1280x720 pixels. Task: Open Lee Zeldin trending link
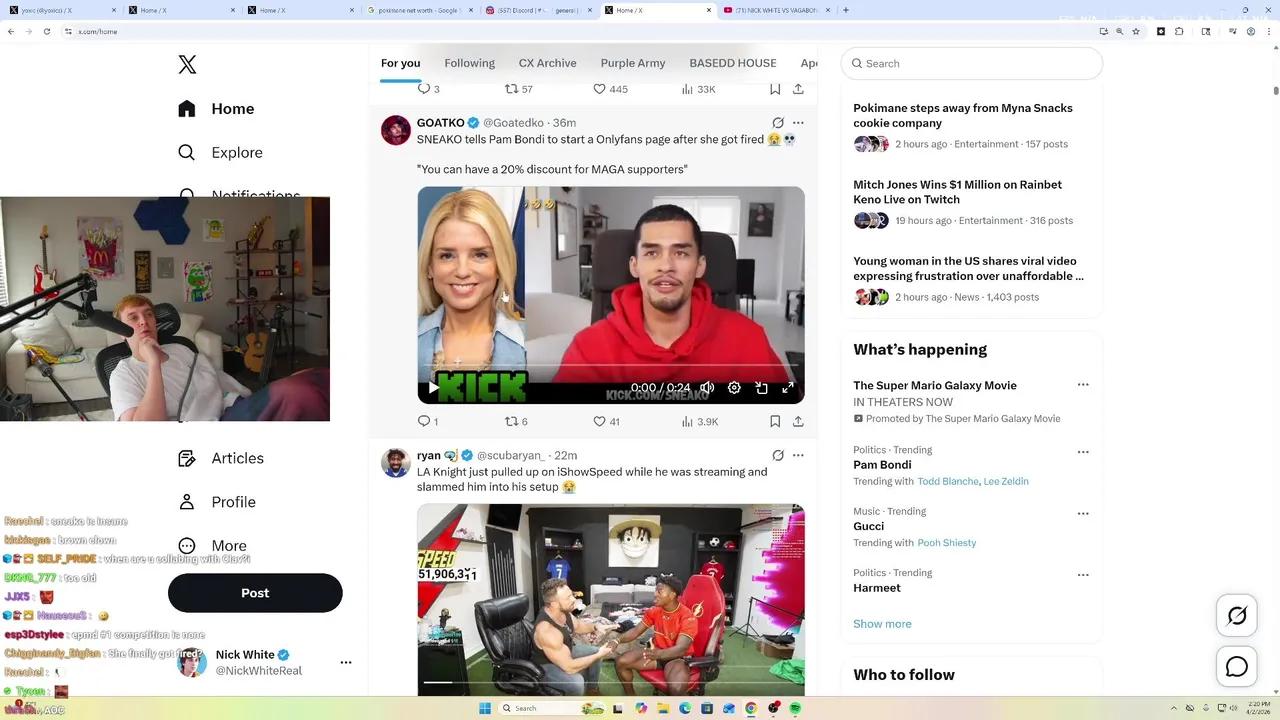(x=1006, y=481)
